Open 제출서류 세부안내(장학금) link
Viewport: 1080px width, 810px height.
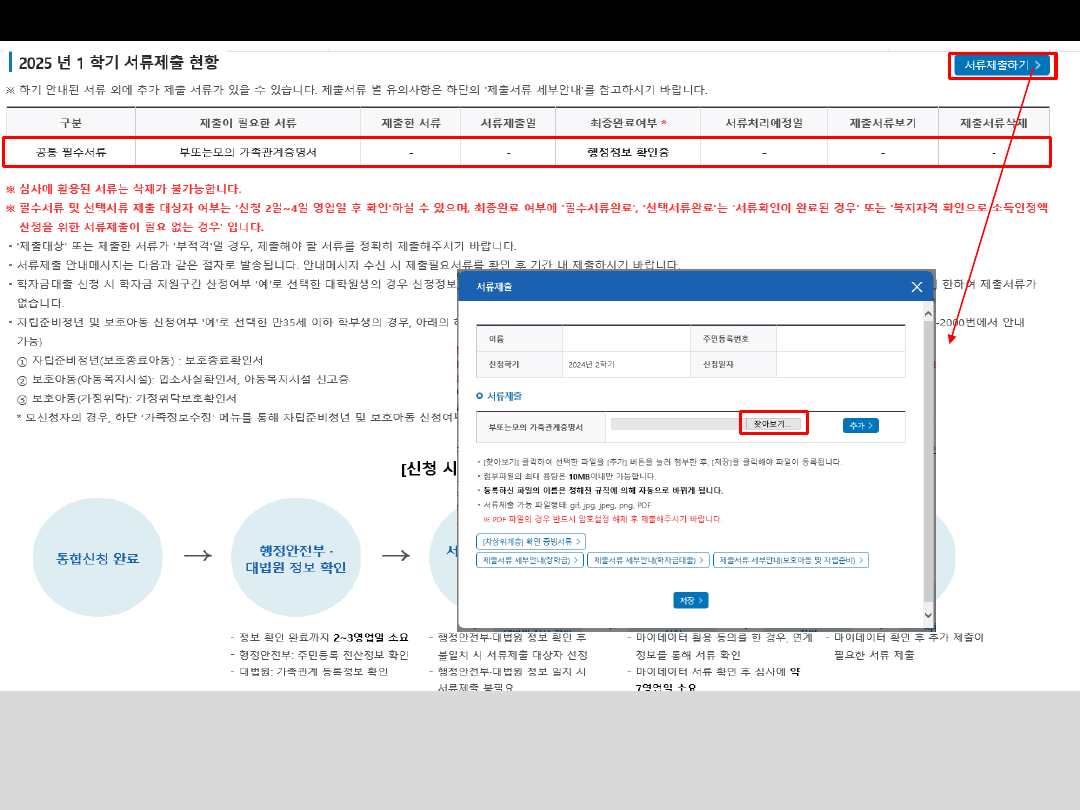click(530, 561)
